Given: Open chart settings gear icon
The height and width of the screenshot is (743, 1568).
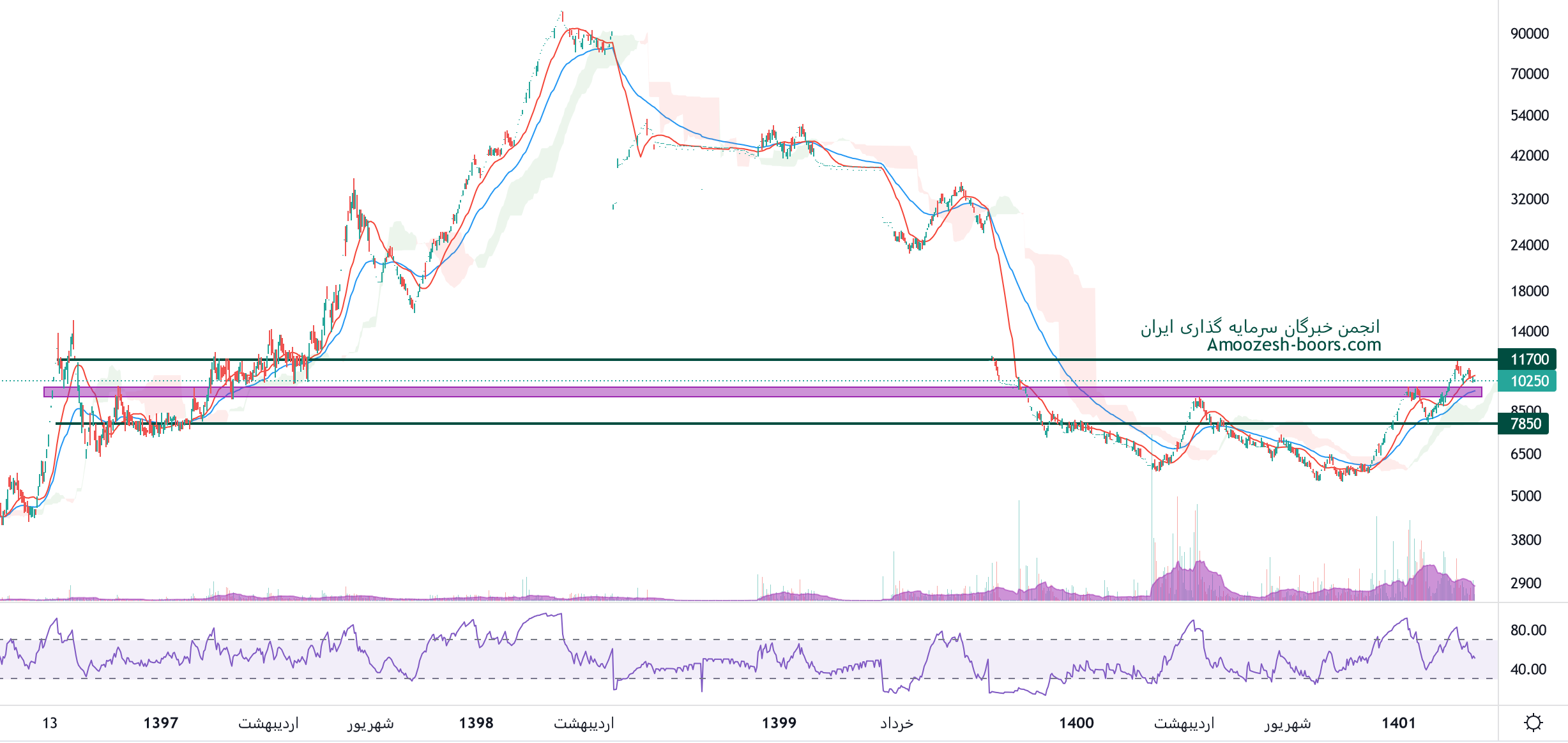Looking at the screenshot, I should pyautogui.click(x=1533, y=723).
